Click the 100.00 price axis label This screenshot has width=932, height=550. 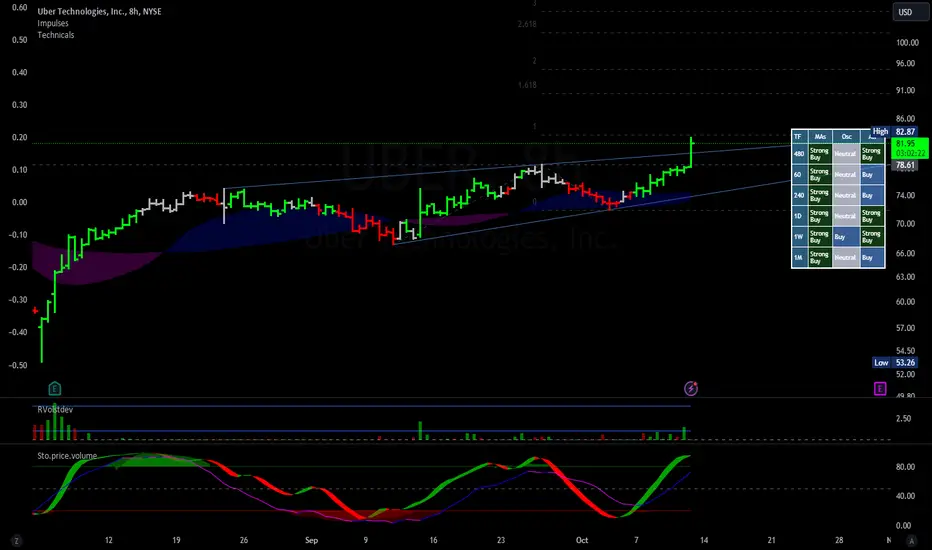(907, 42)
